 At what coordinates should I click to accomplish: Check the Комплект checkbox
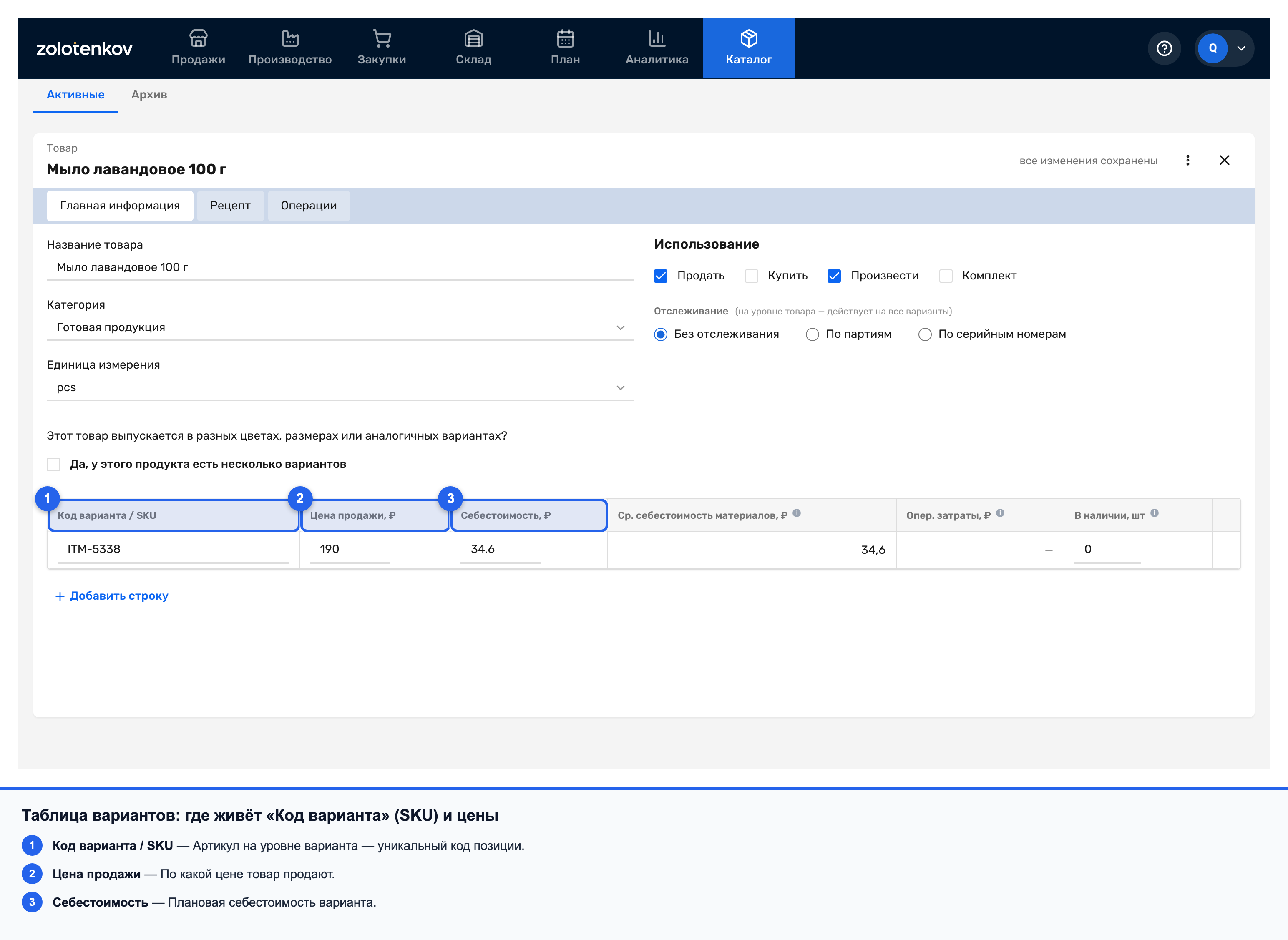click(x=946, y=276)
